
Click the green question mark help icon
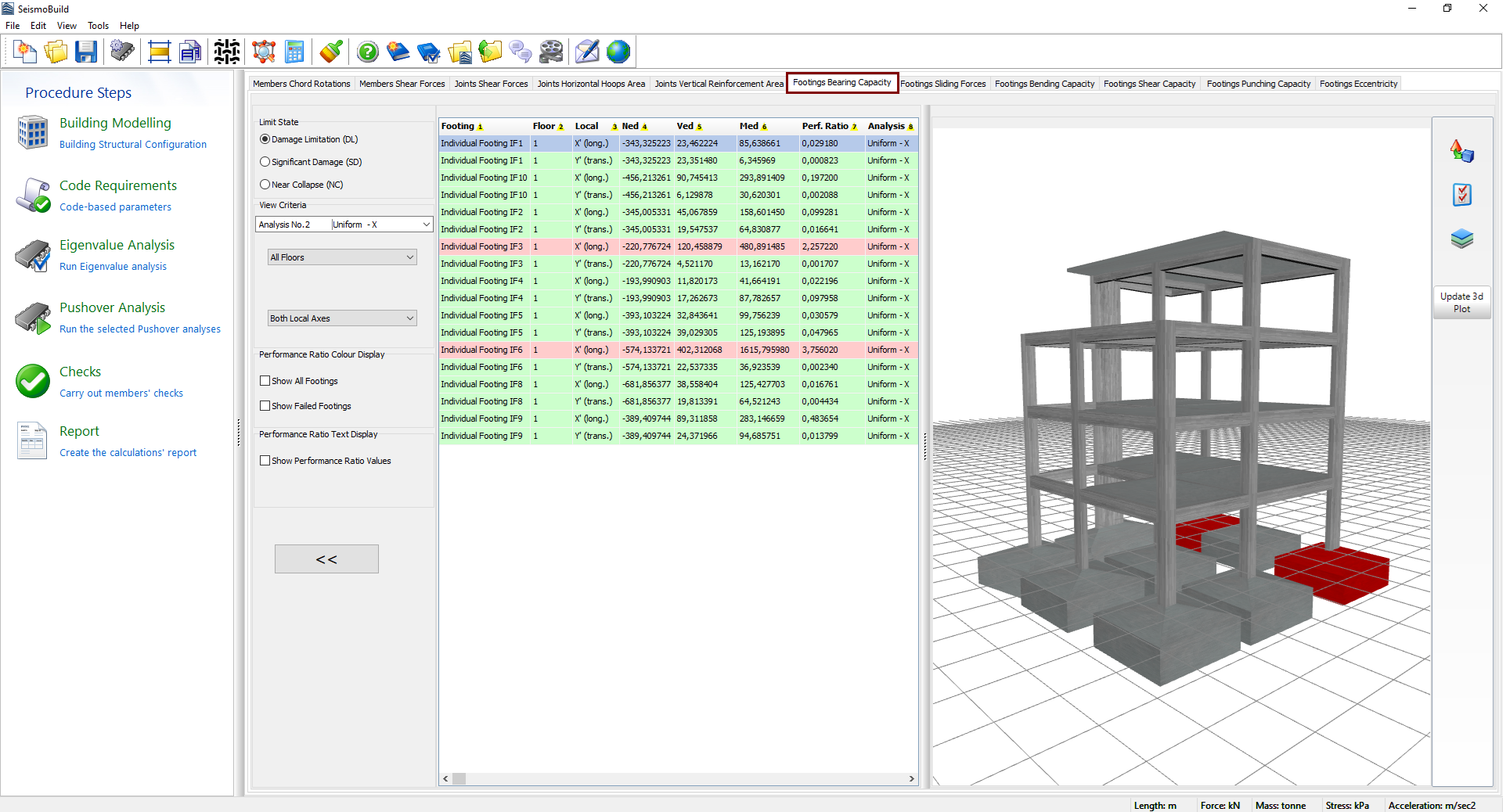367,52
